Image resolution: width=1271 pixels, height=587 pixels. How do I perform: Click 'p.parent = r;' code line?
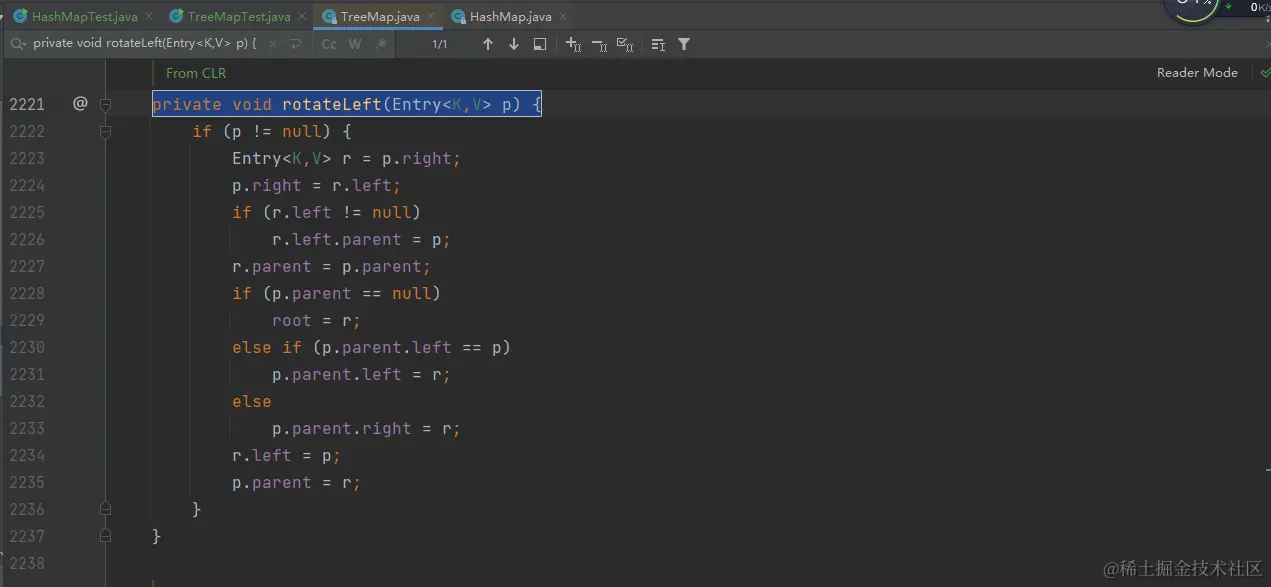(x=296, y=482)
